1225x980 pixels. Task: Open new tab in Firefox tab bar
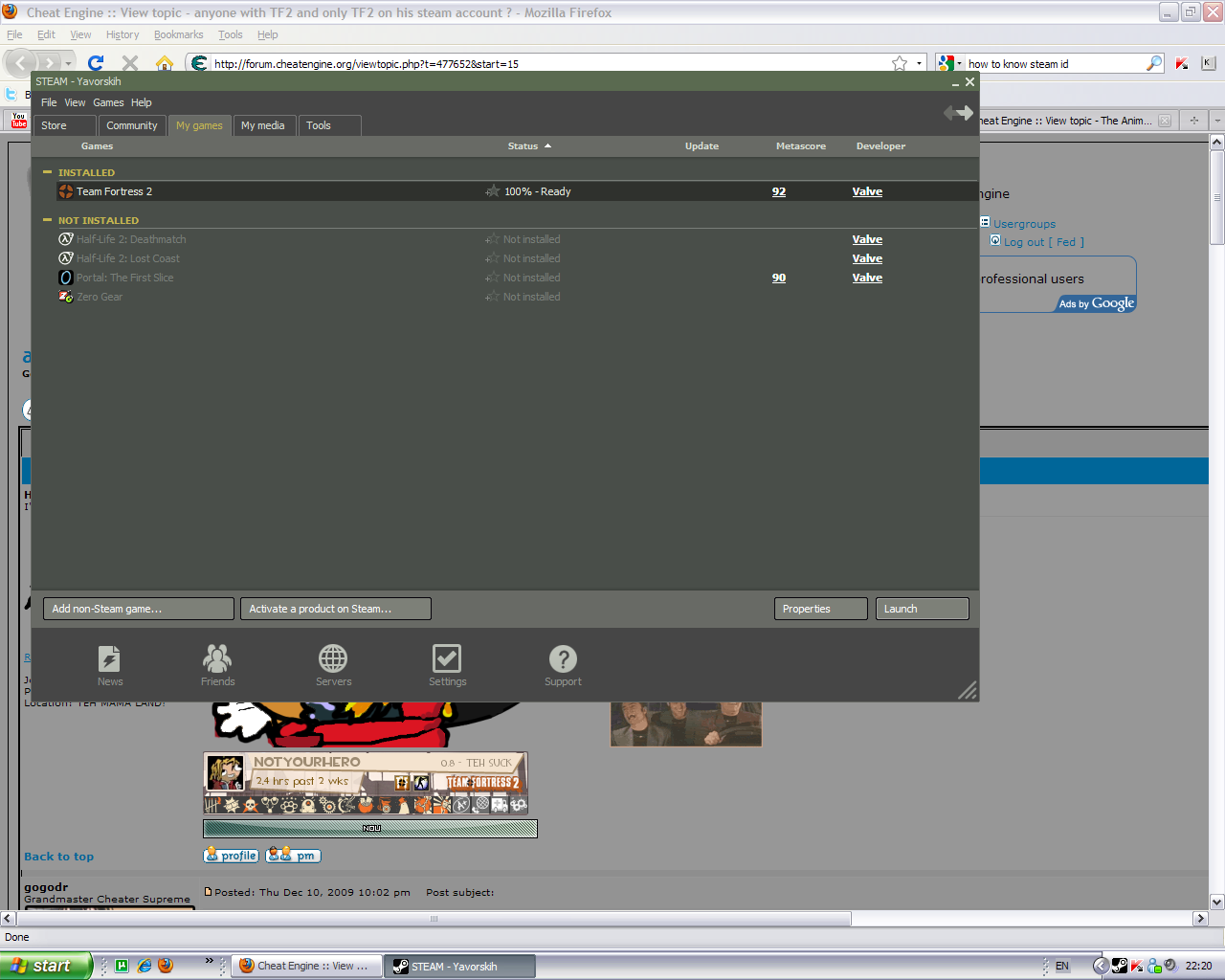coord(1193,121)
